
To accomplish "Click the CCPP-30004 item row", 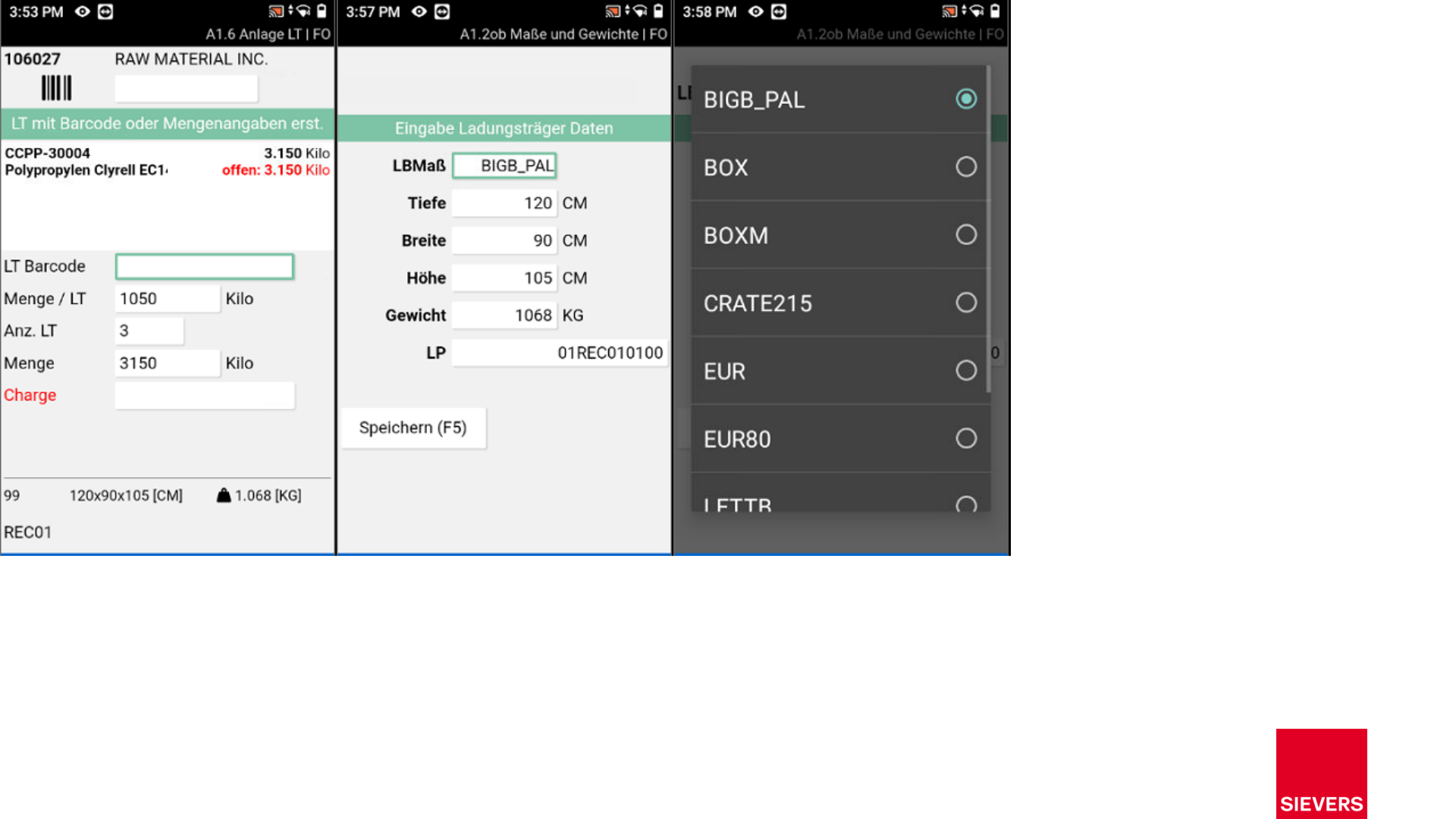I will click(168, 162).
